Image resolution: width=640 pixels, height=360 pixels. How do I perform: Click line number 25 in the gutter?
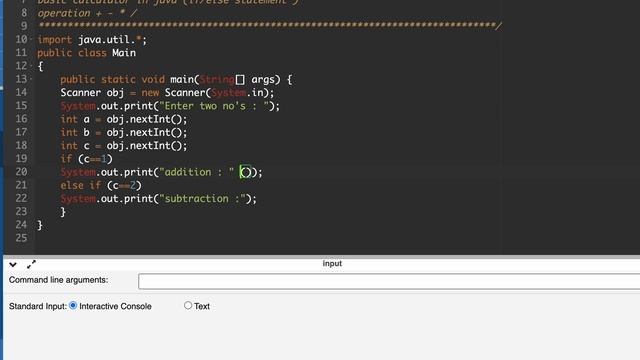[21, 238]
